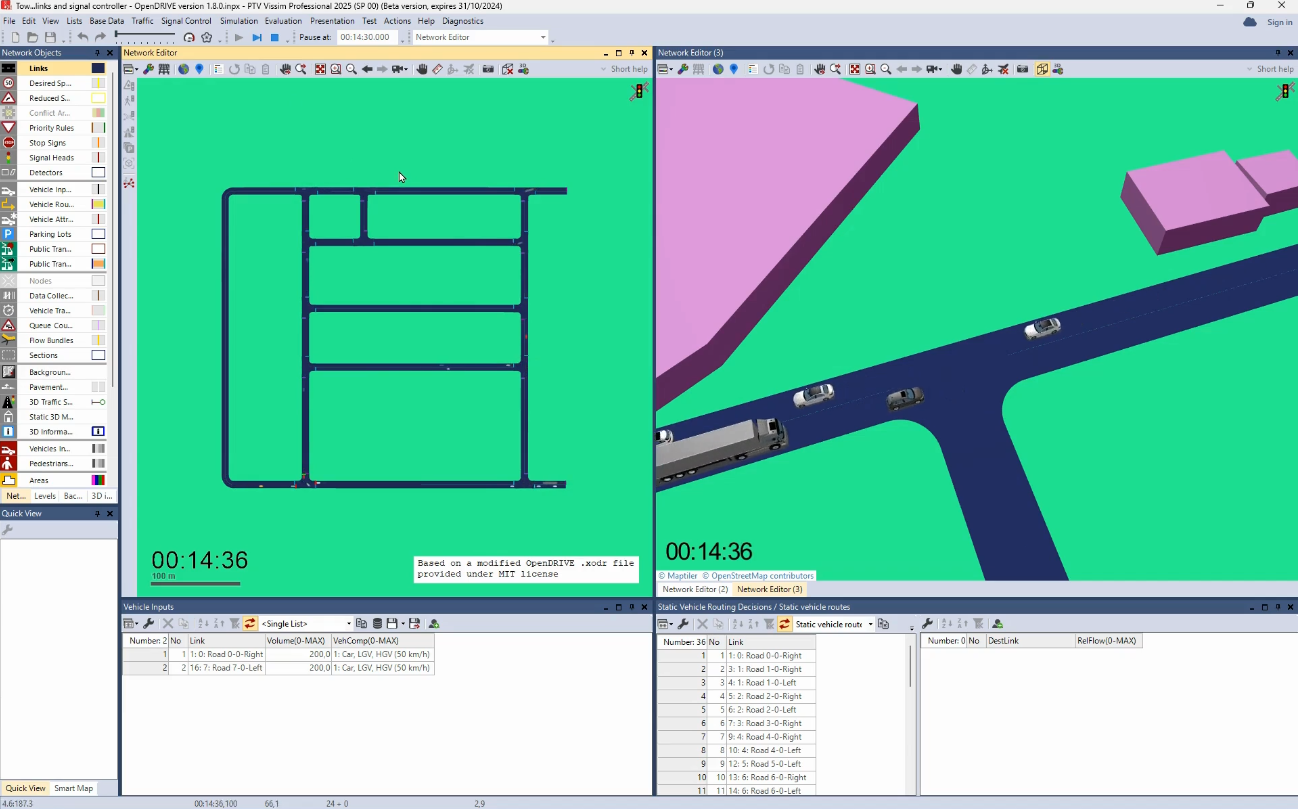
Task: Select the Priority Rules icon
Action: pos(8,128)
